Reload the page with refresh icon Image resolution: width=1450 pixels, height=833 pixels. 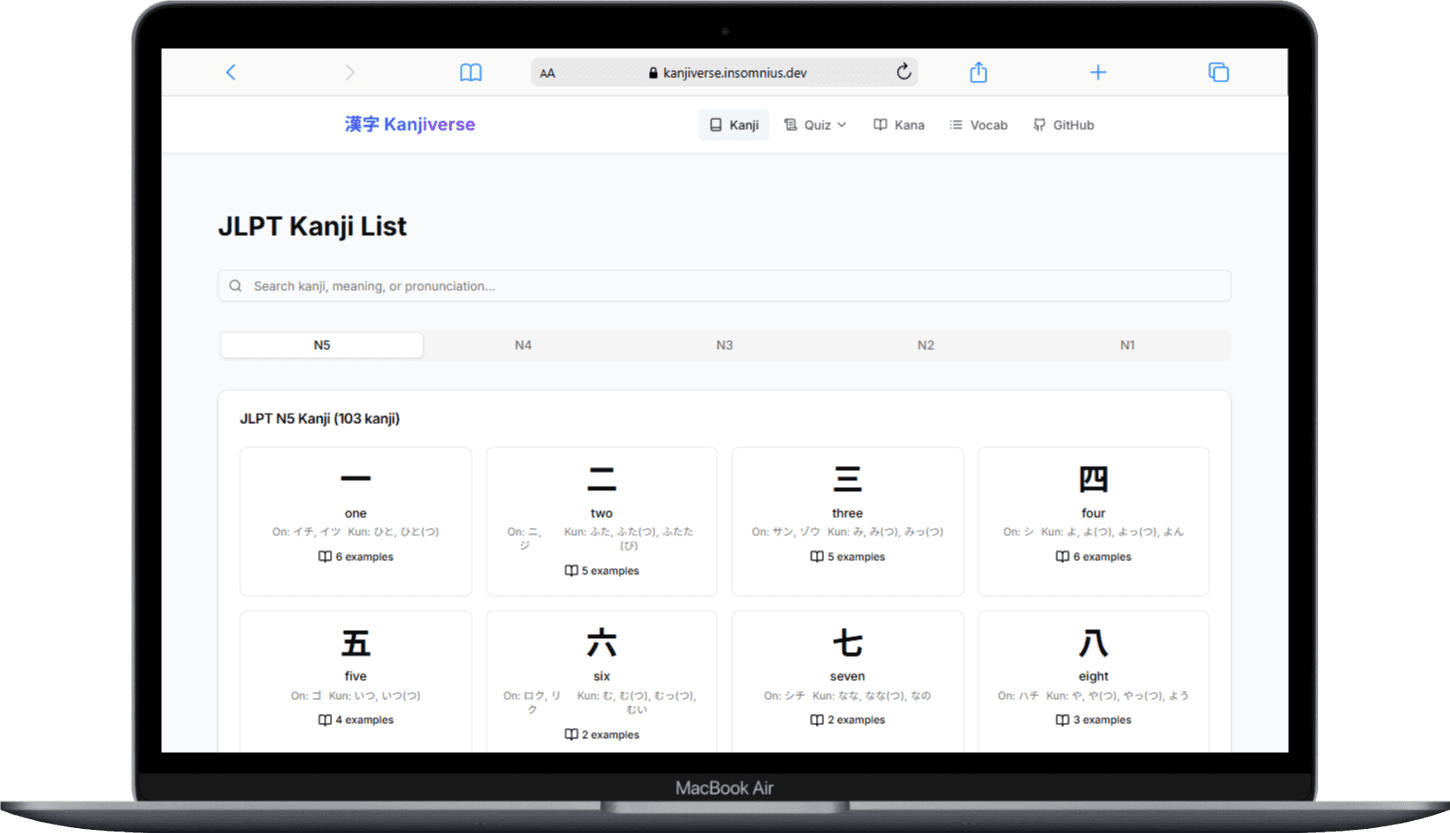pyautogui.click(x=904, y=72)
